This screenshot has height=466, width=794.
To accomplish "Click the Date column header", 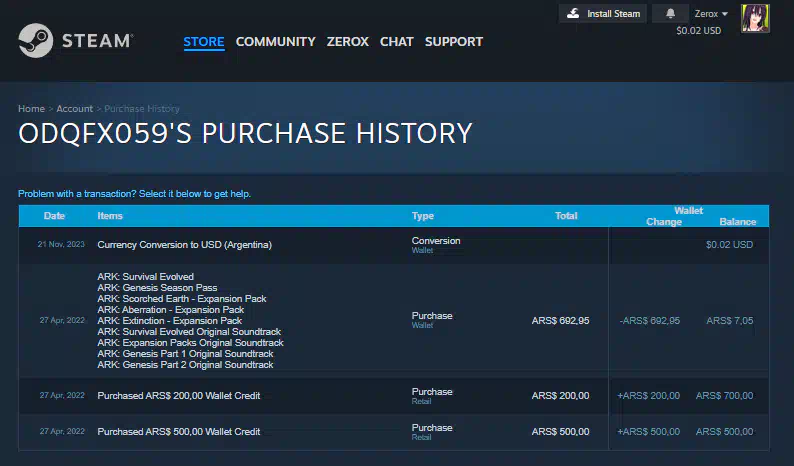I will coord(54,216).
